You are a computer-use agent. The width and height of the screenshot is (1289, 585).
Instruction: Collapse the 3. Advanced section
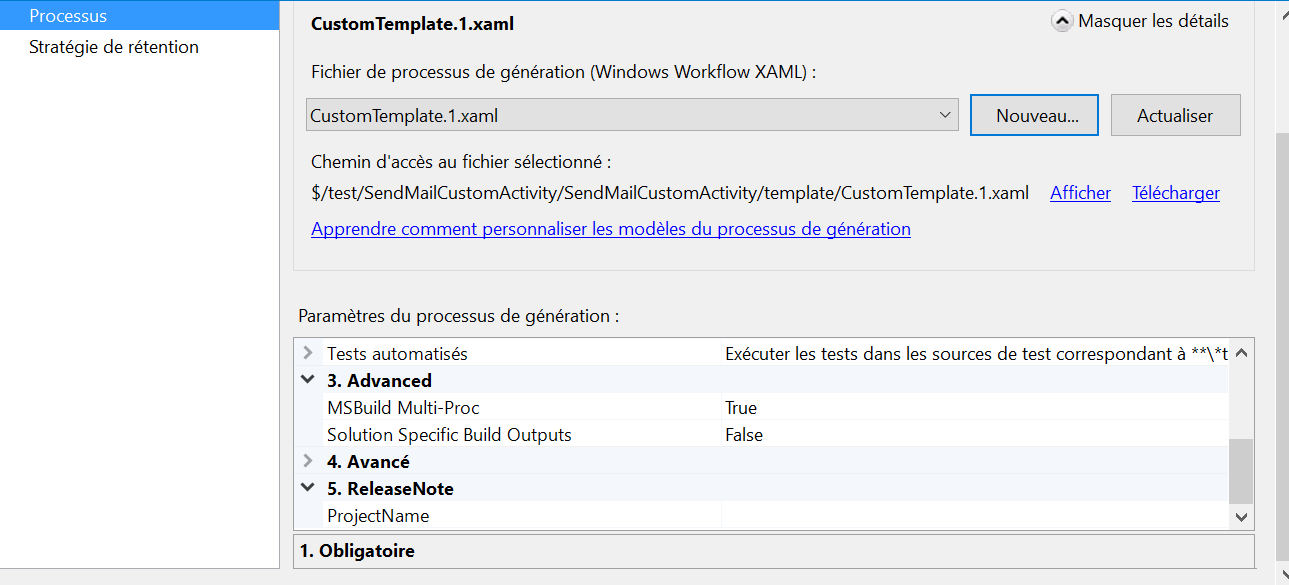point(308,380)
